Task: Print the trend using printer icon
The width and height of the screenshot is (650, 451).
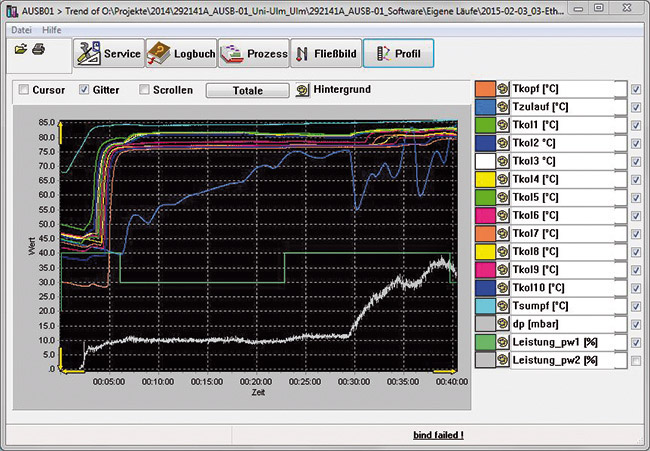Action: pos(39,49)
